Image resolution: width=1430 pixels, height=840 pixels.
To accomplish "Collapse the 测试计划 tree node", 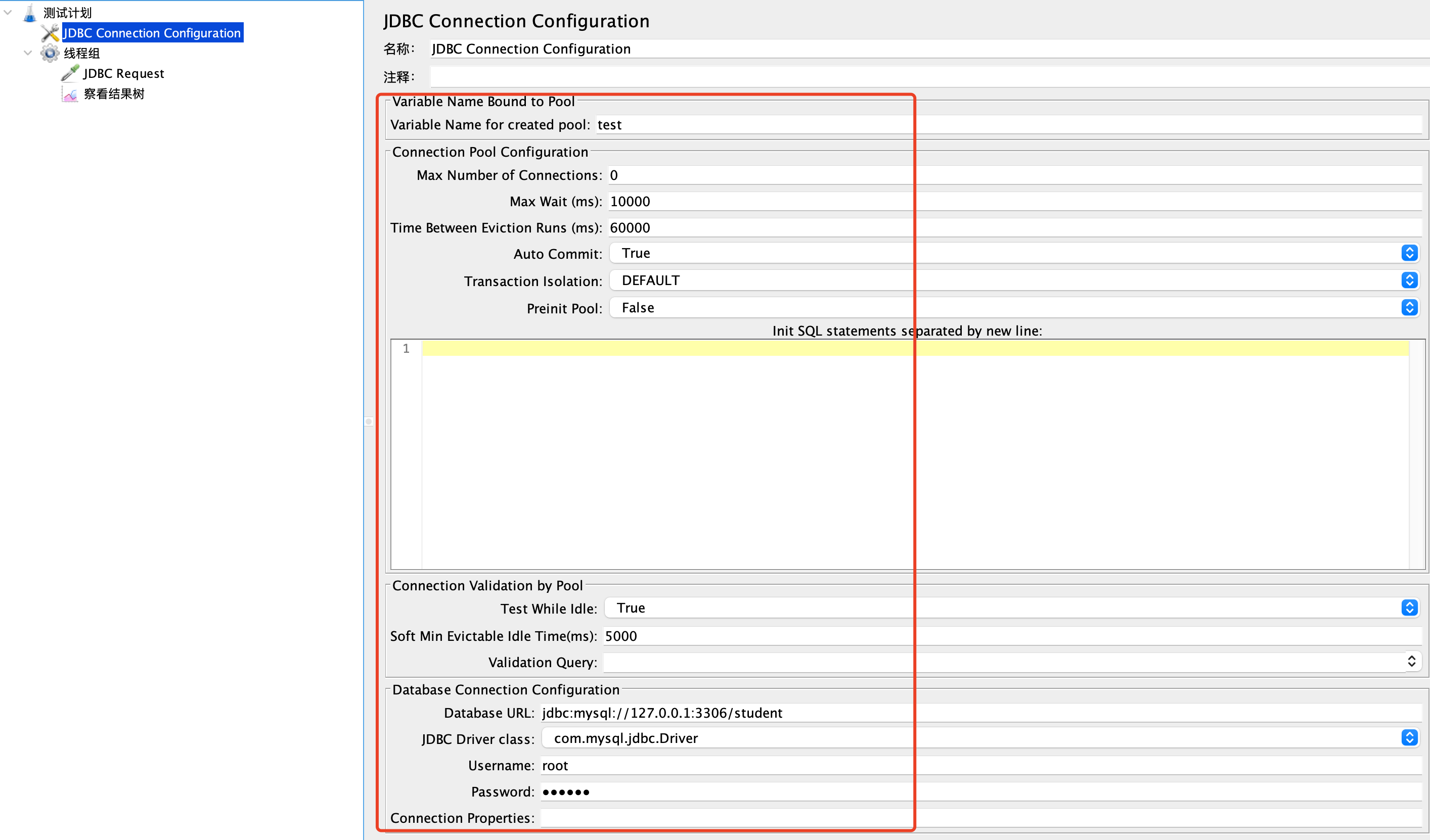I will coord(8,13).
